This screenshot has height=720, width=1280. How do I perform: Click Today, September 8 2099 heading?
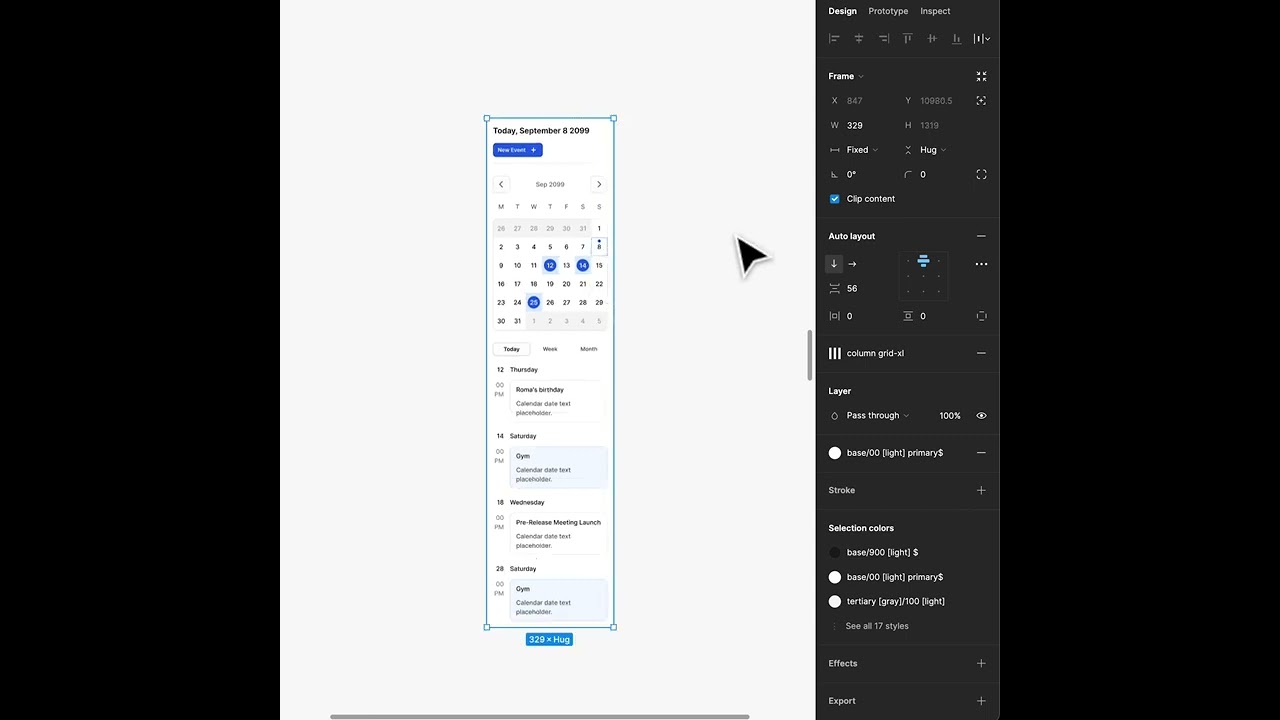click(541, 130)
